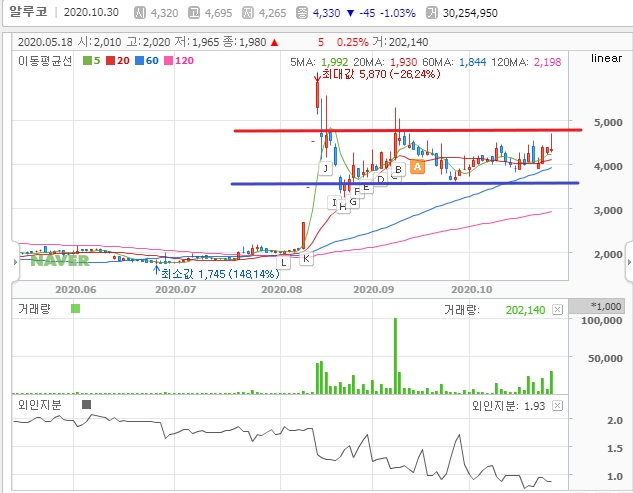Click the 2020.07 date axis label

tap(176, 290)
